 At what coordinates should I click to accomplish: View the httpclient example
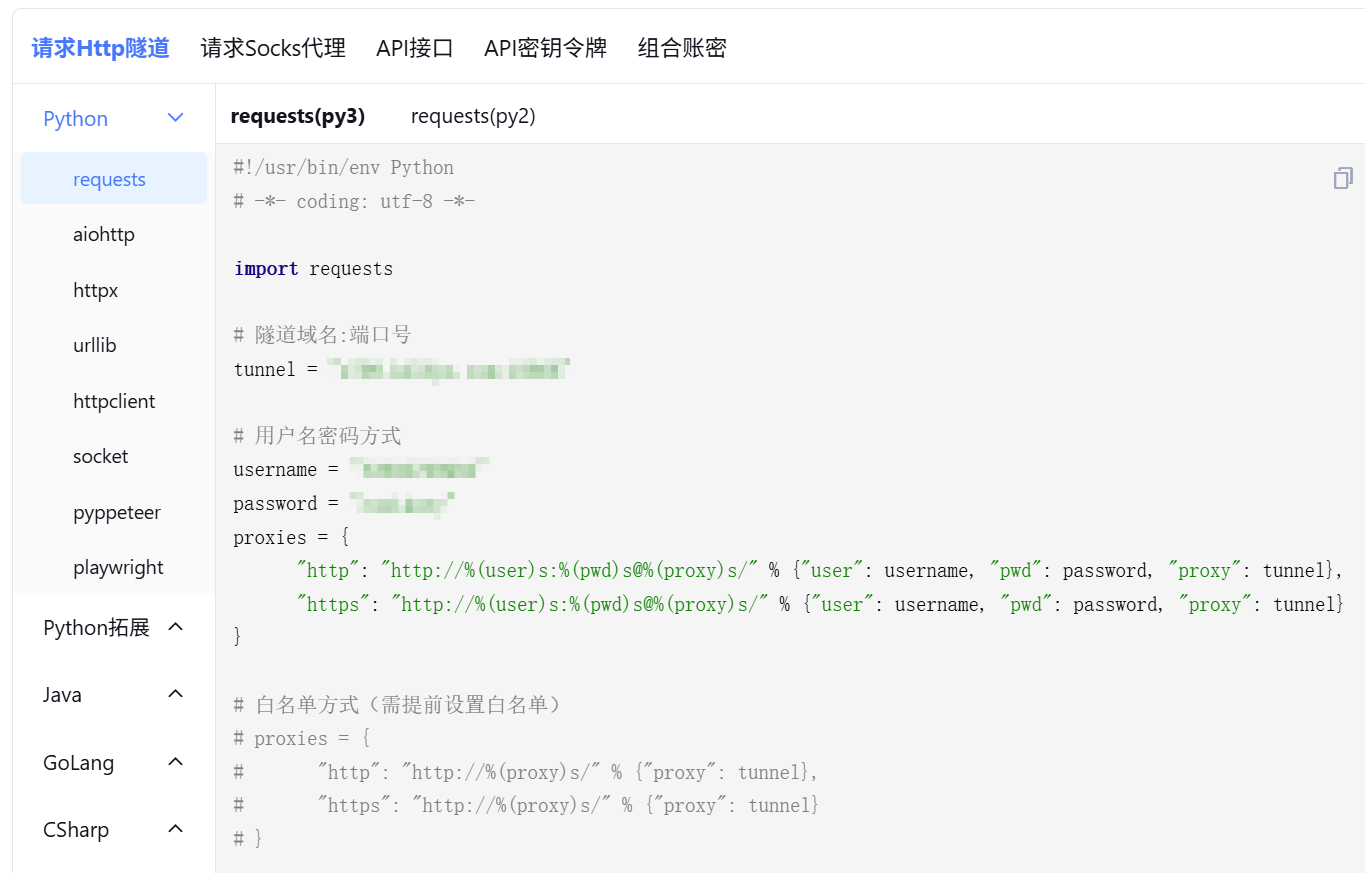click(x=114, y=401)
